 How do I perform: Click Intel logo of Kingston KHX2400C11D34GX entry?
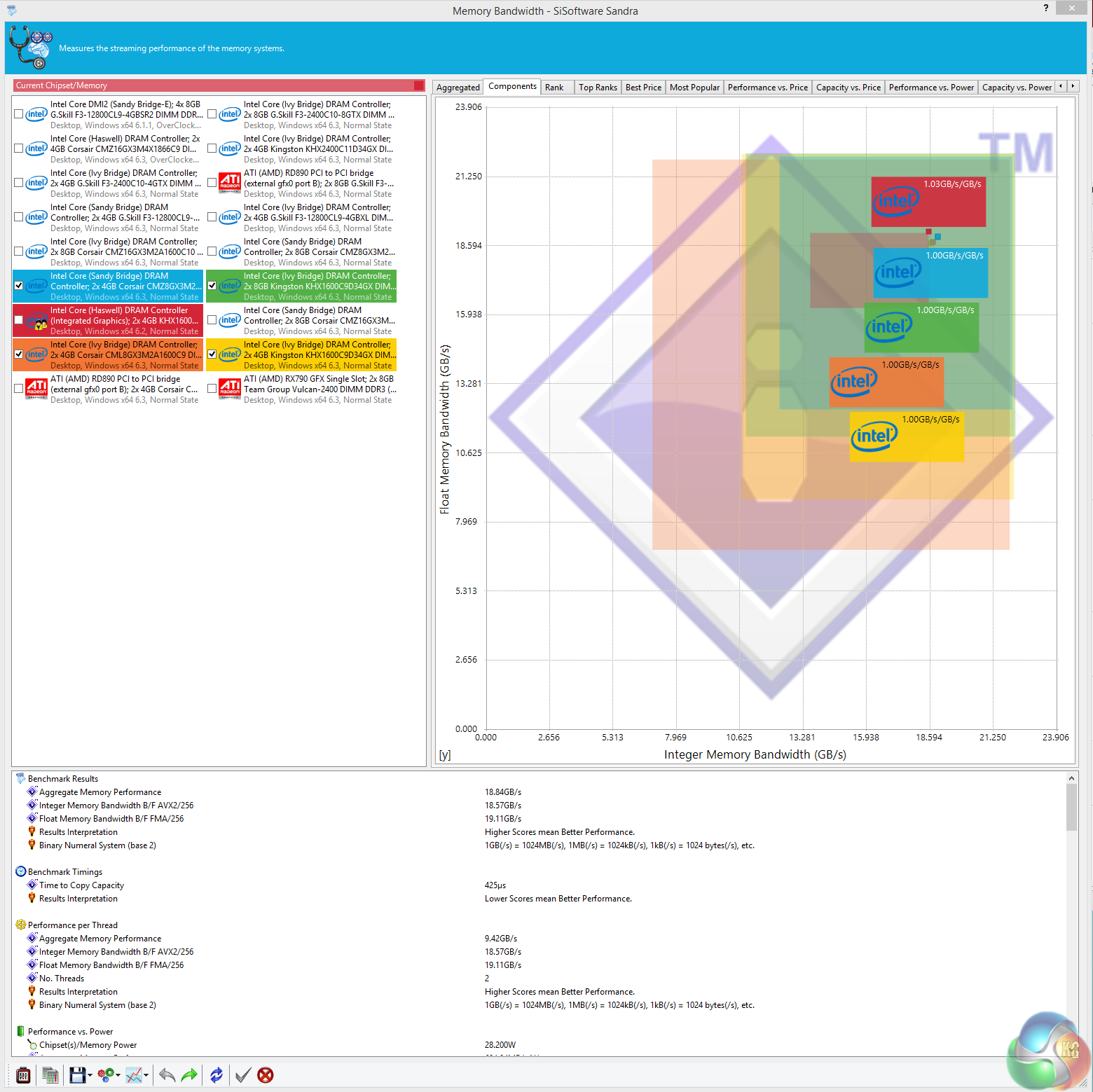230,148
